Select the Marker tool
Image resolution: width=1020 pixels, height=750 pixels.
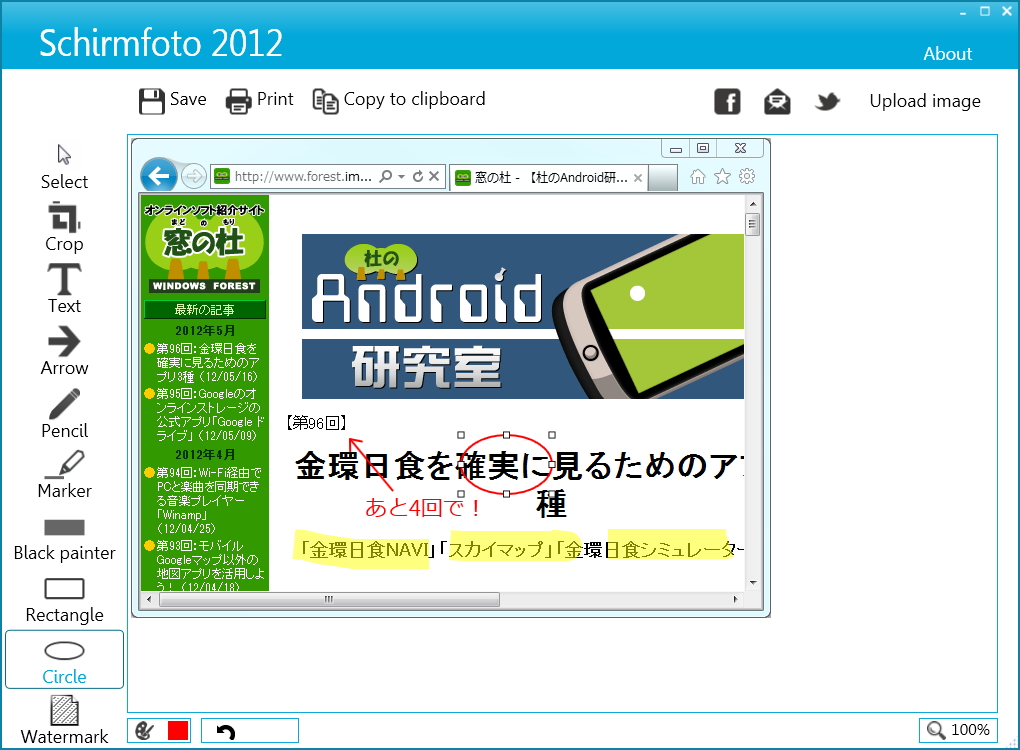click(x=64, y=475)
